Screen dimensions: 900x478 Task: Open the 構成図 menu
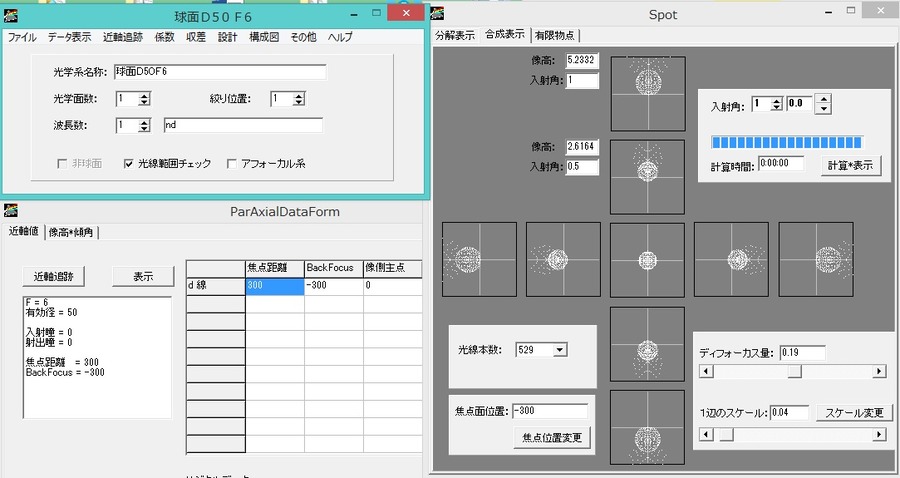[x=264, y=37]
